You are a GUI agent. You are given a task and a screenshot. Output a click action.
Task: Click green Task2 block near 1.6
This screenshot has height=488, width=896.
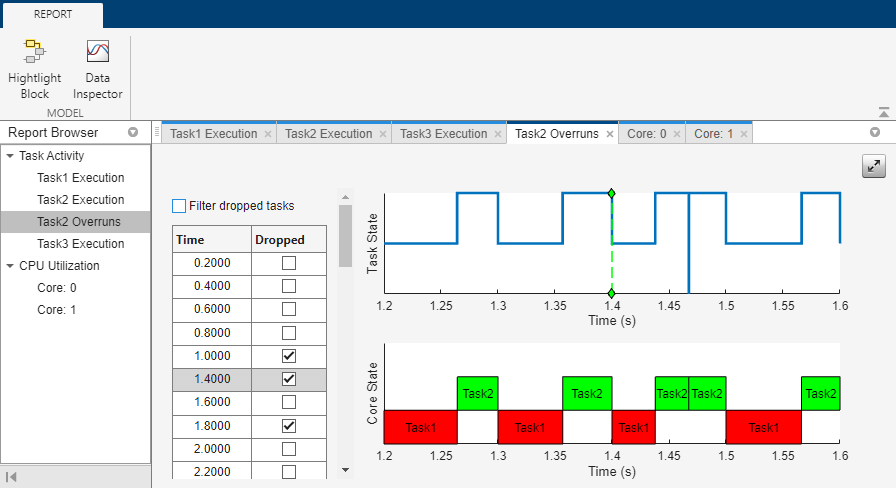[821, 393]
